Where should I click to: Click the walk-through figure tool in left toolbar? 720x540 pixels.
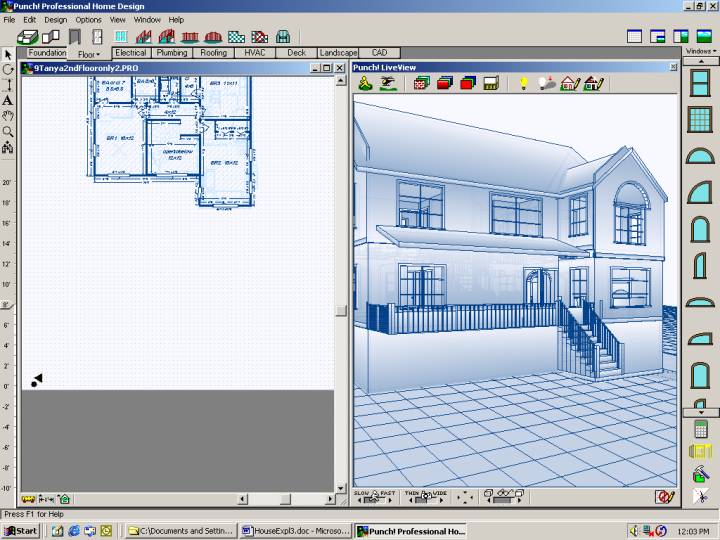(x=7, y=147)
